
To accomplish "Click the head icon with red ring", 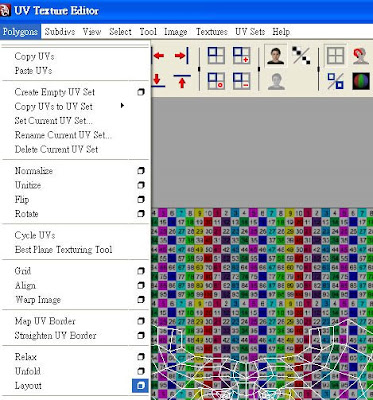I will pos(361,55).
